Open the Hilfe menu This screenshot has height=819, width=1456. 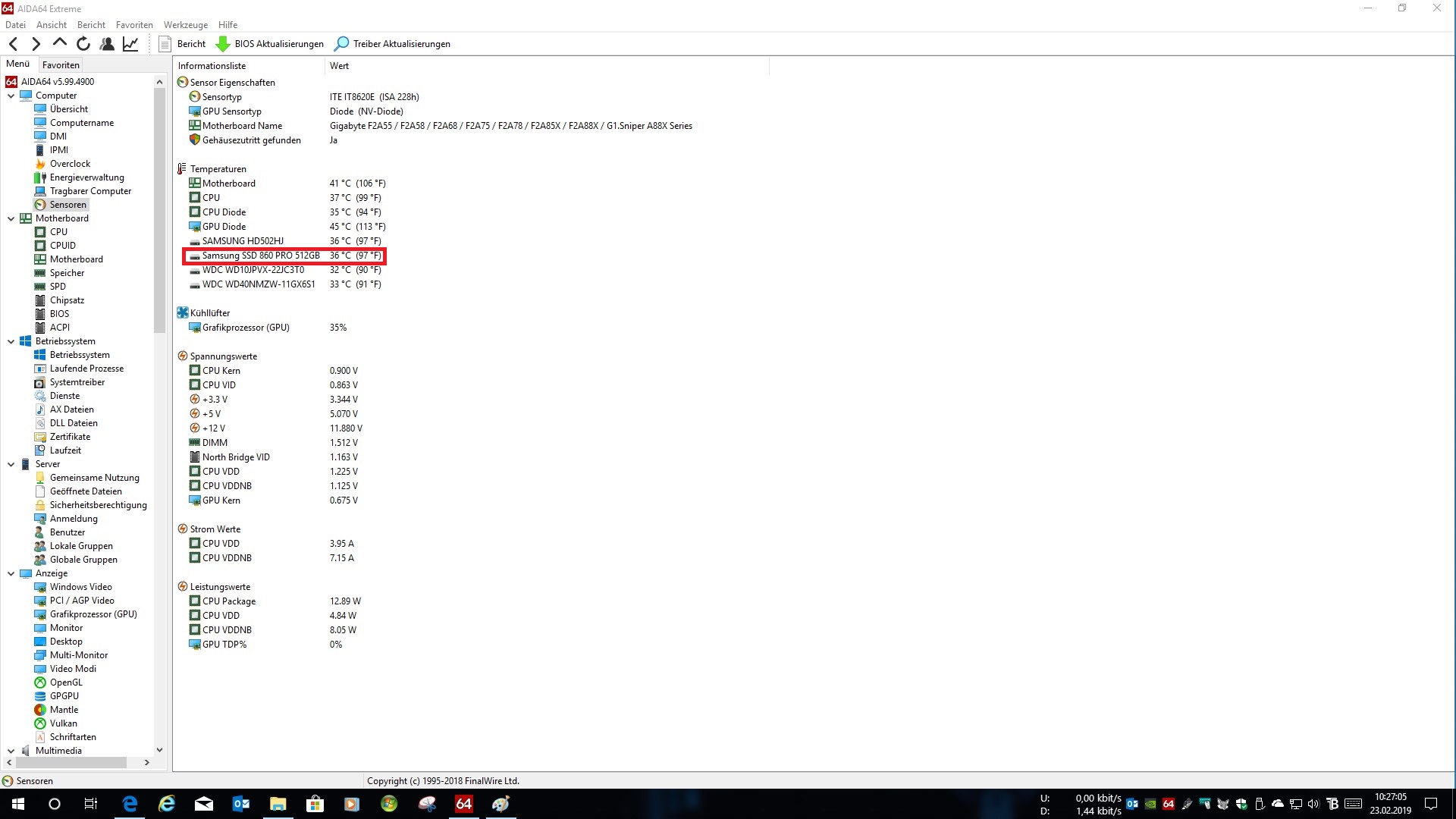[227, 25]
